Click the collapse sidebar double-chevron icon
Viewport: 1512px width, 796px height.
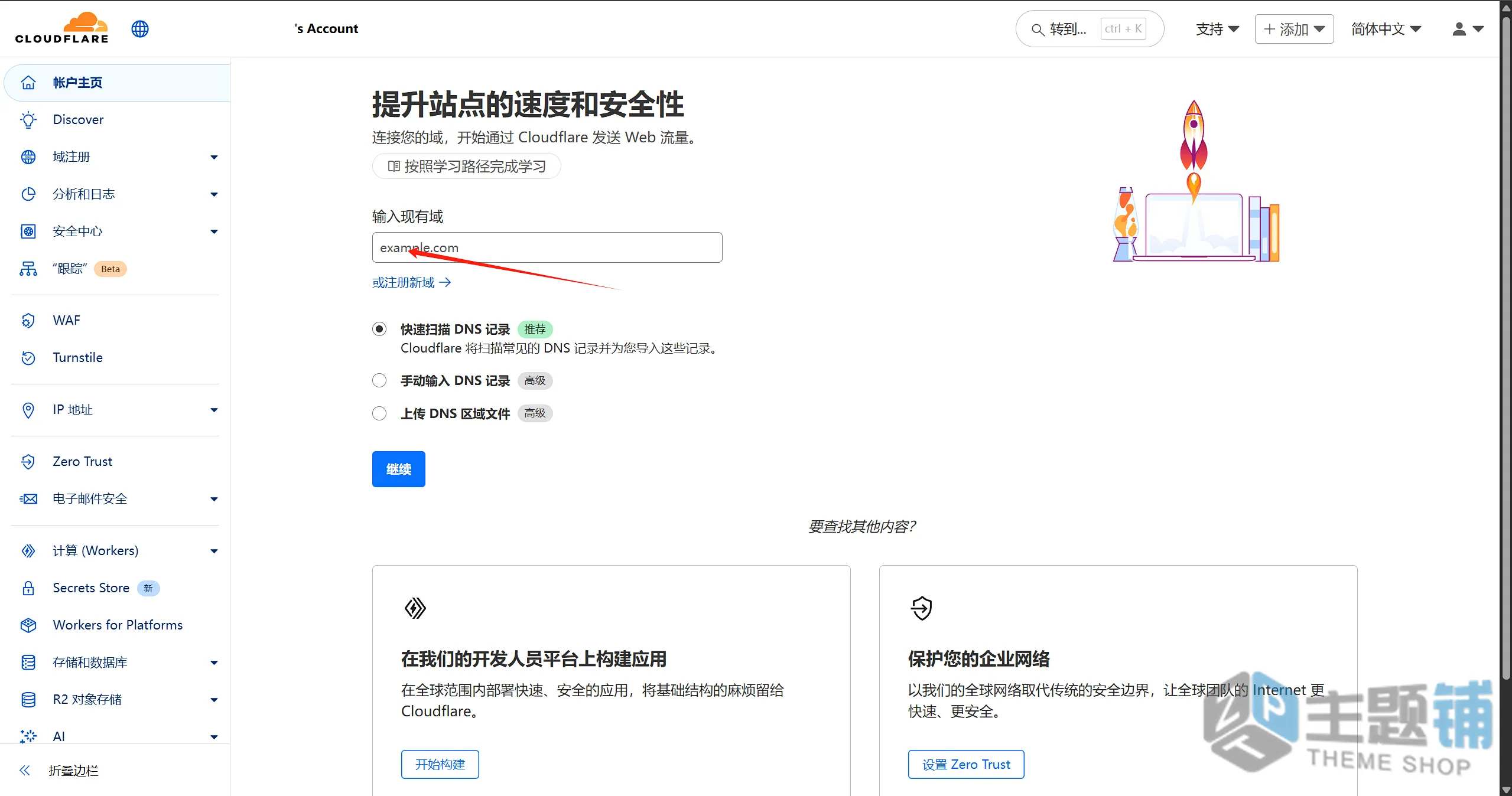coord(25,770)
